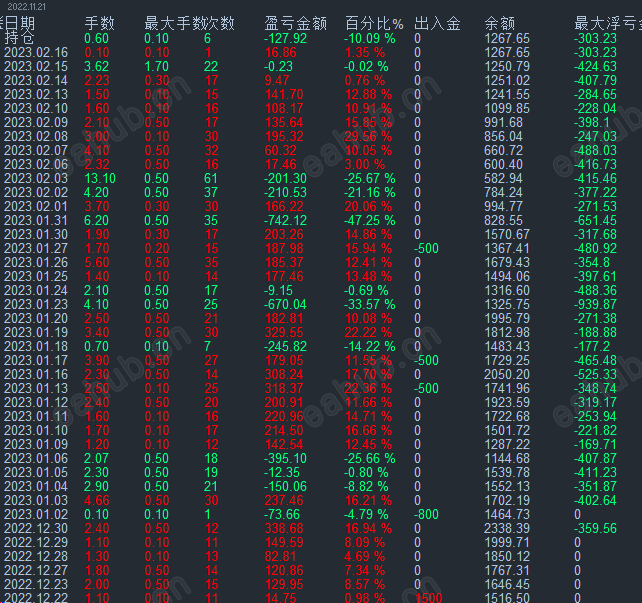The width and height of the screenshot is (642, 603).
Task: Select date 2023.01.10 row
Action: [x=36, y=430]
